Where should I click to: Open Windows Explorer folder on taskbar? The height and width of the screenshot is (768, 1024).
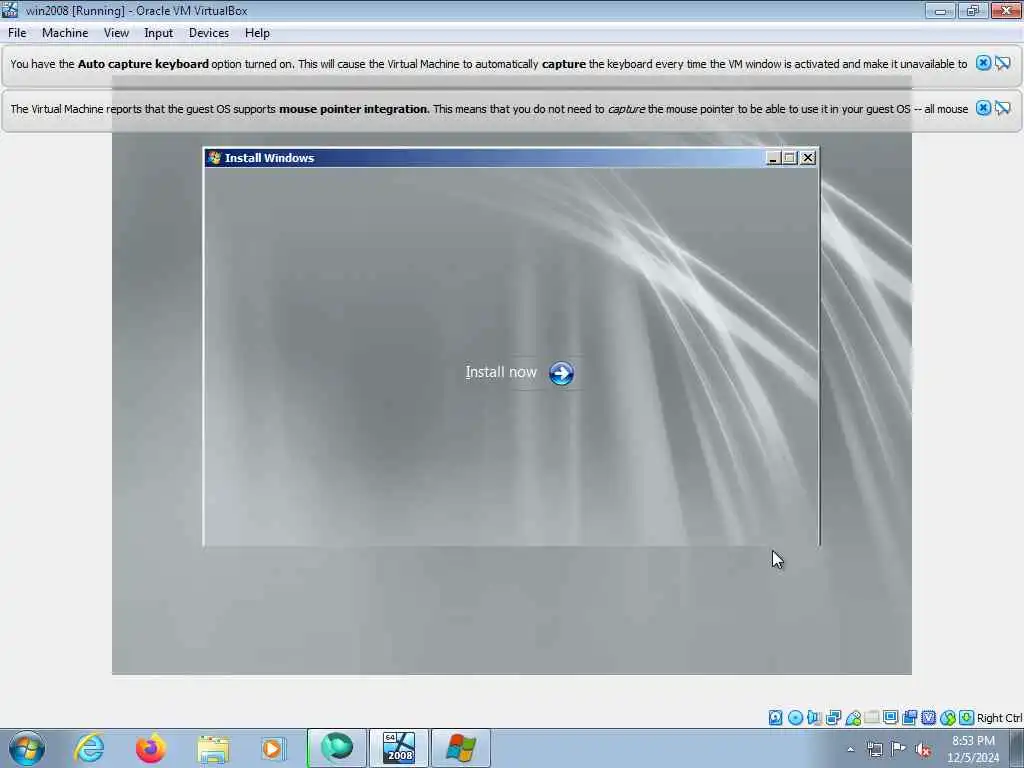(x=213, y=748)
